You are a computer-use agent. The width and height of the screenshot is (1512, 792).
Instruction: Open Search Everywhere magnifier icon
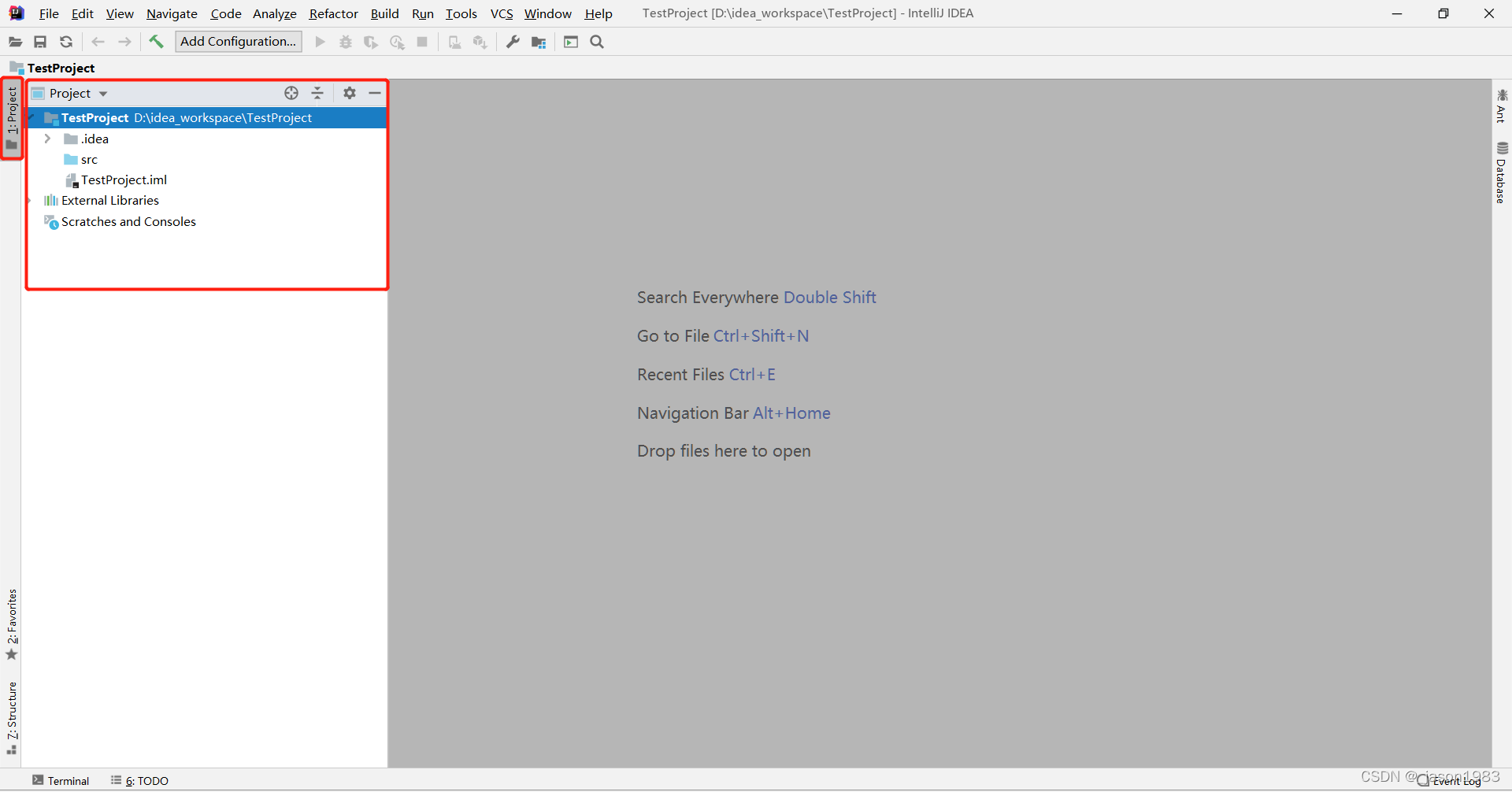click(597, 42)
